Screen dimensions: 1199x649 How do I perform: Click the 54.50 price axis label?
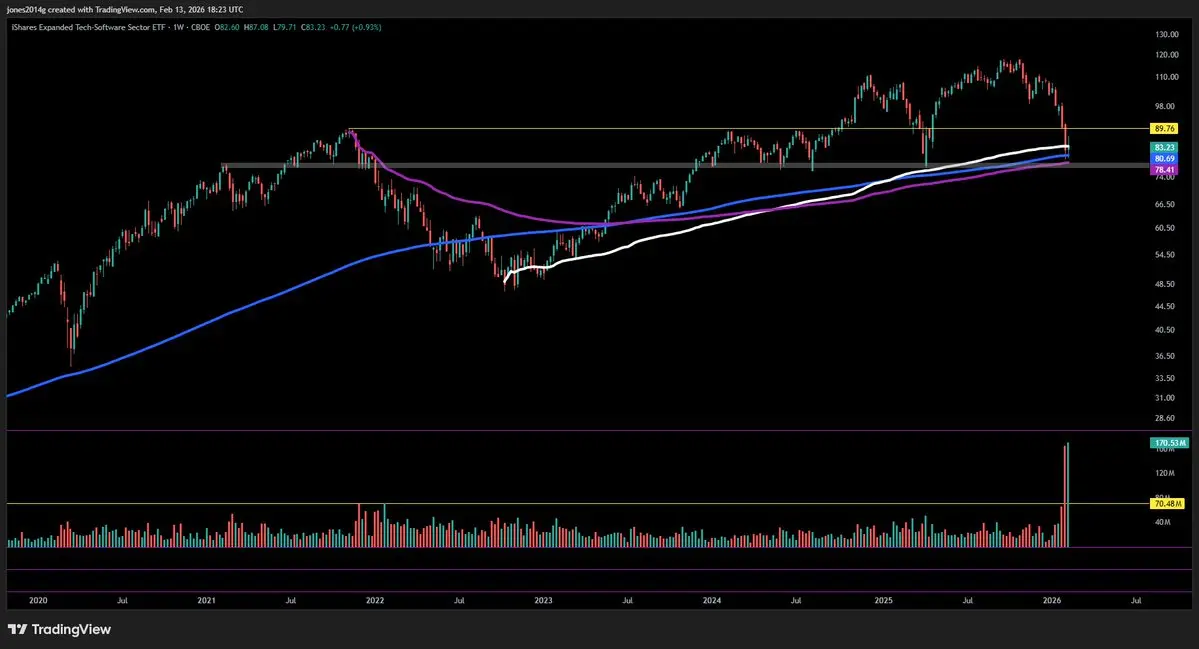[1165, 255]
